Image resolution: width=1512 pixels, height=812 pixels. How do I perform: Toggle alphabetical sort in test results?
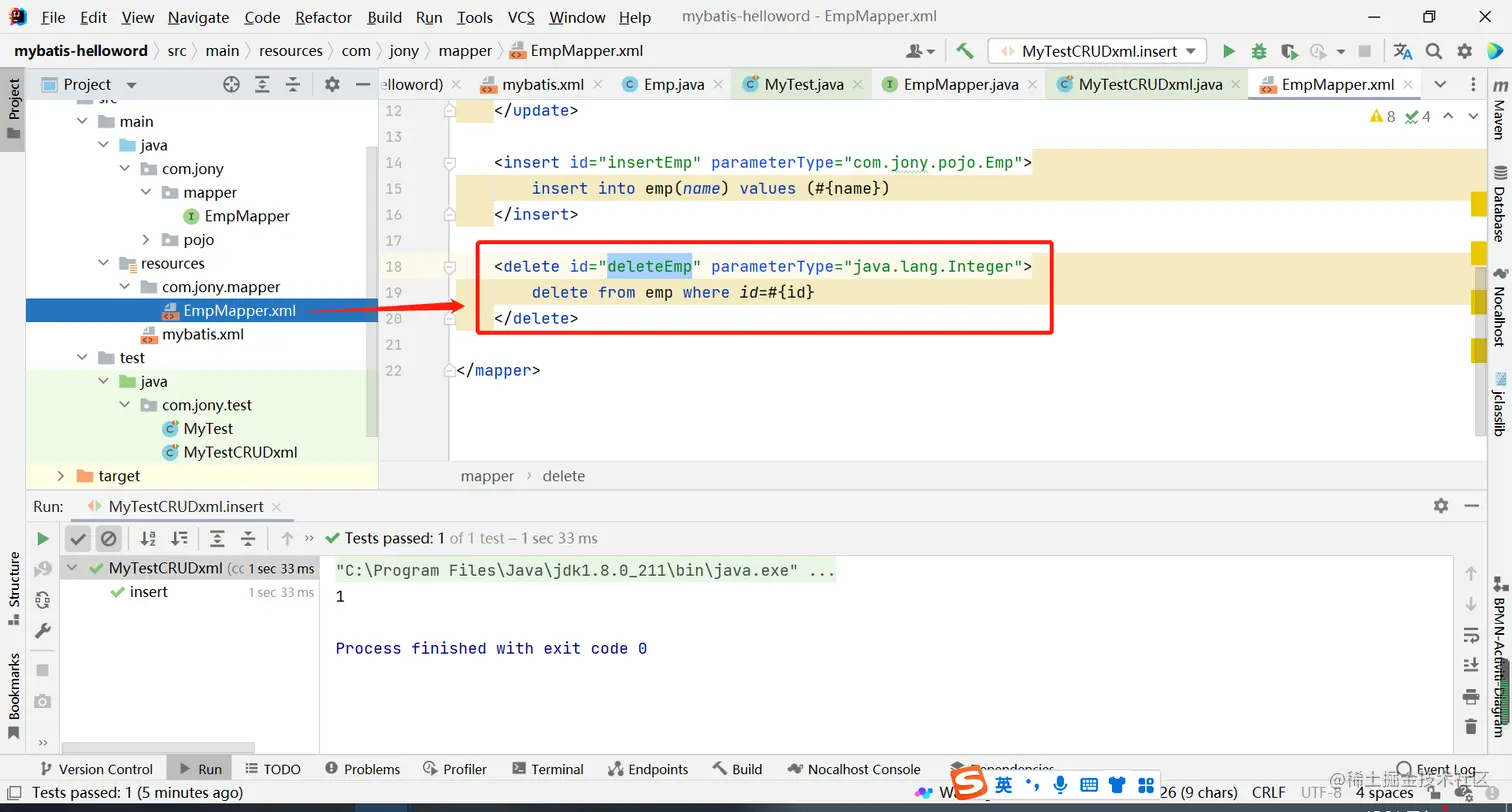[148, 539]
